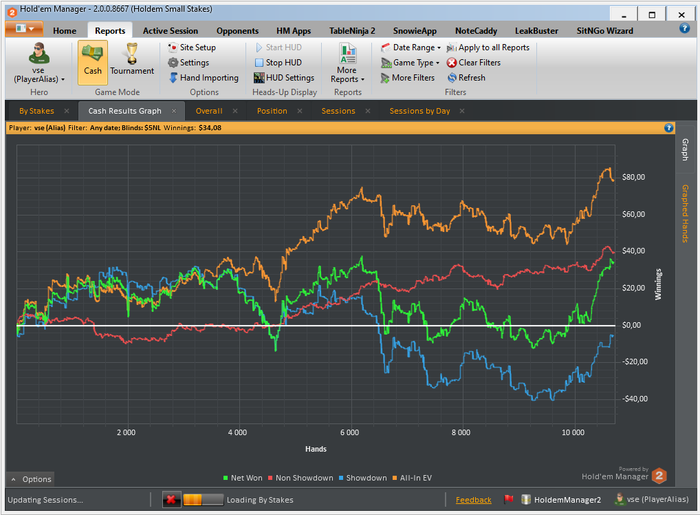Click Clear Filters
The height and width of the screenshot is (515, 700).
tap(474, 62)
